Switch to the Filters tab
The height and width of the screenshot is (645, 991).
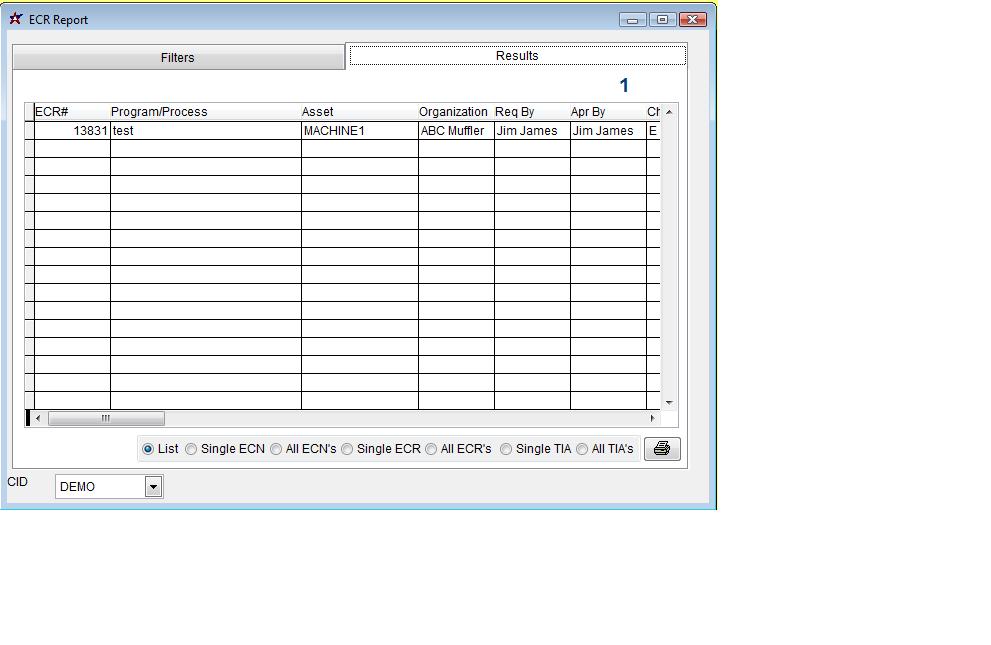178,58
